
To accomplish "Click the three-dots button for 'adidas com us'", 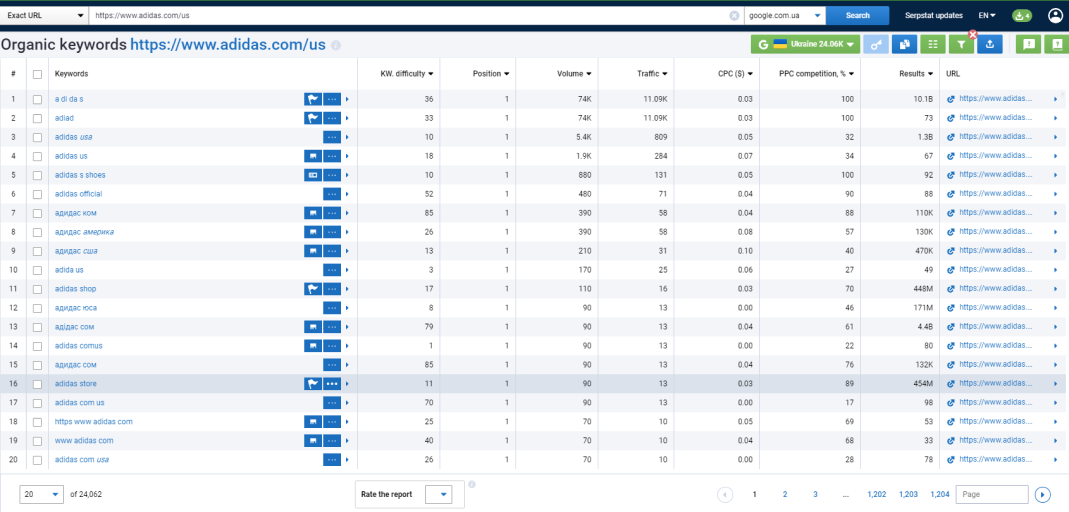I will coord(332,403).
